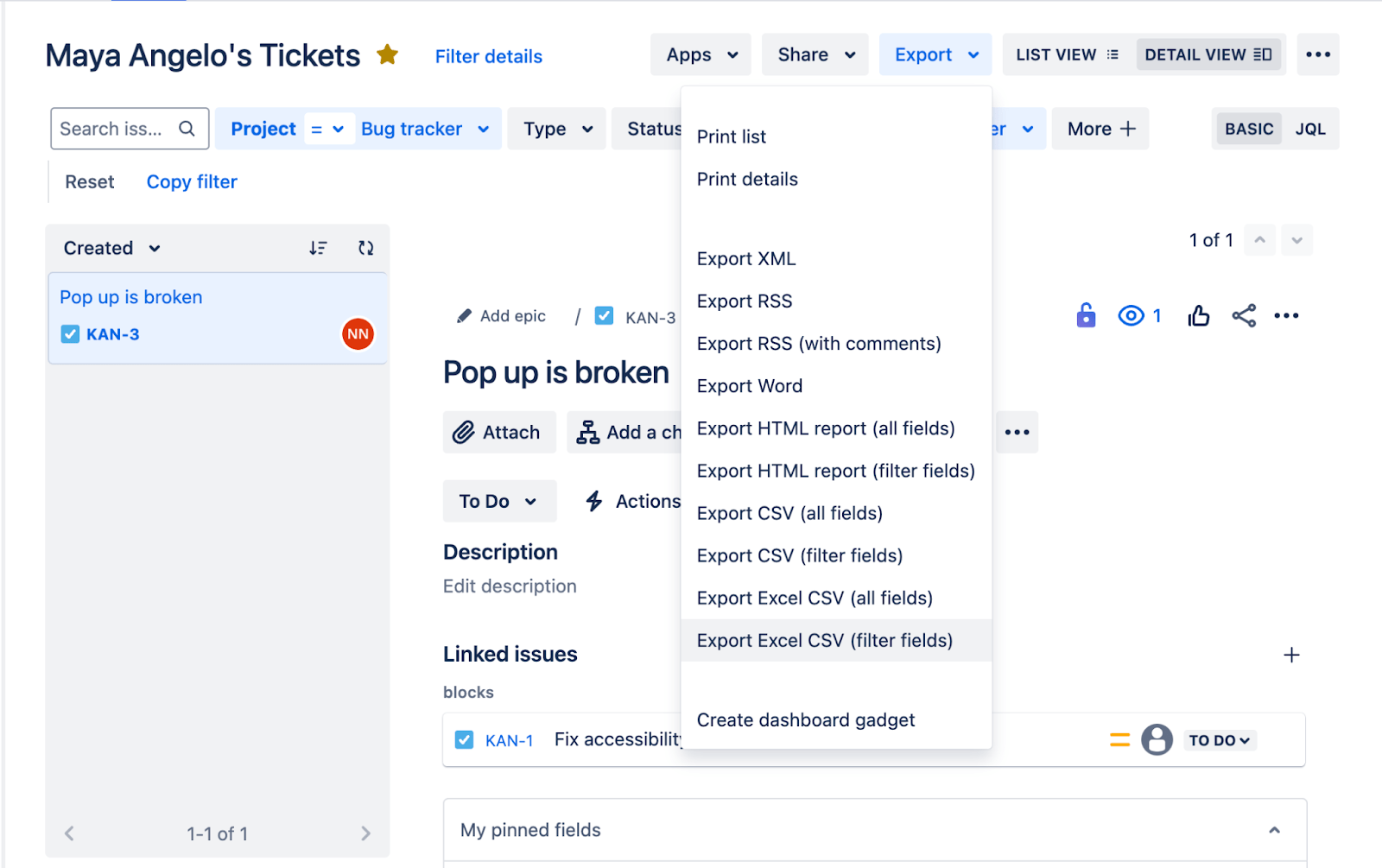Share the issue via the share icon
This screenshot has width=1382, height=868.
1244,315
